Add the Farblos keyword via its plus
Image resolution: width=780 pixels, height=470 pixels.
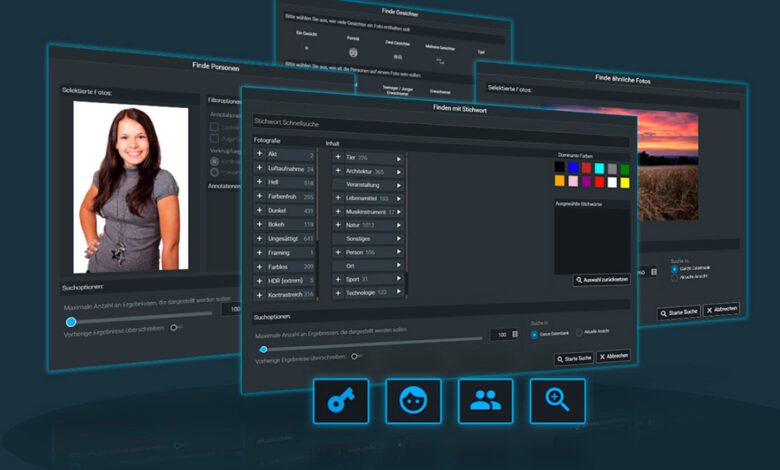point(259,267)
